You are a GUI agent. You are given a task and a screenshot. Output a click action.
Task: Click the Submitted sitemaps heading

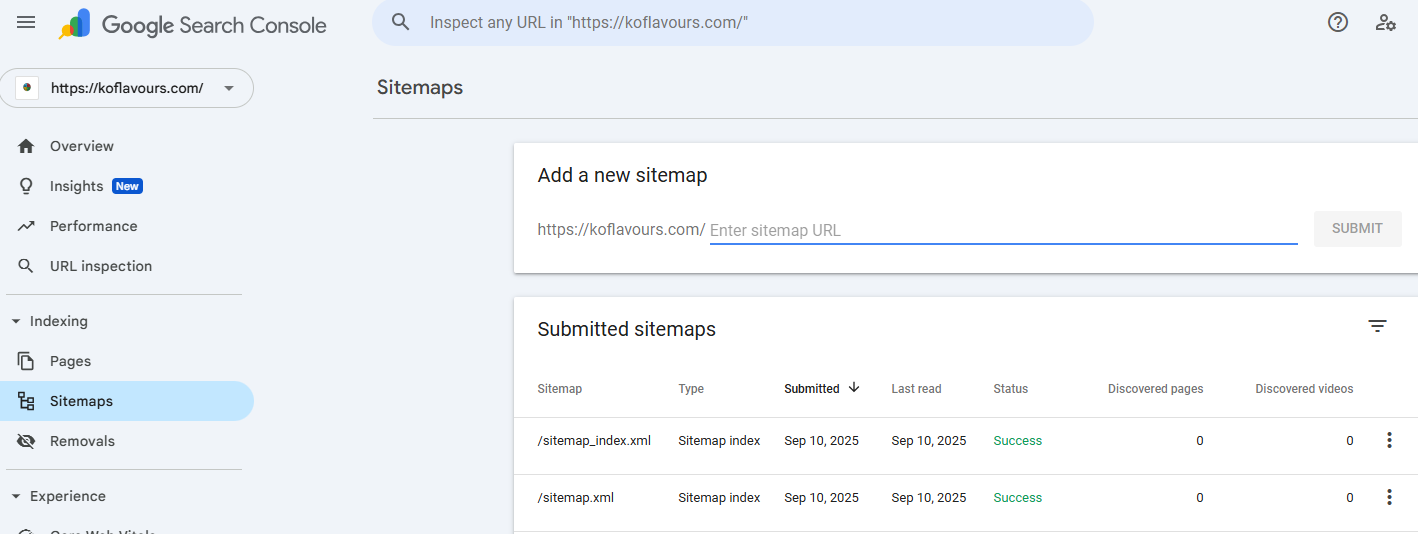click(627, 329)
